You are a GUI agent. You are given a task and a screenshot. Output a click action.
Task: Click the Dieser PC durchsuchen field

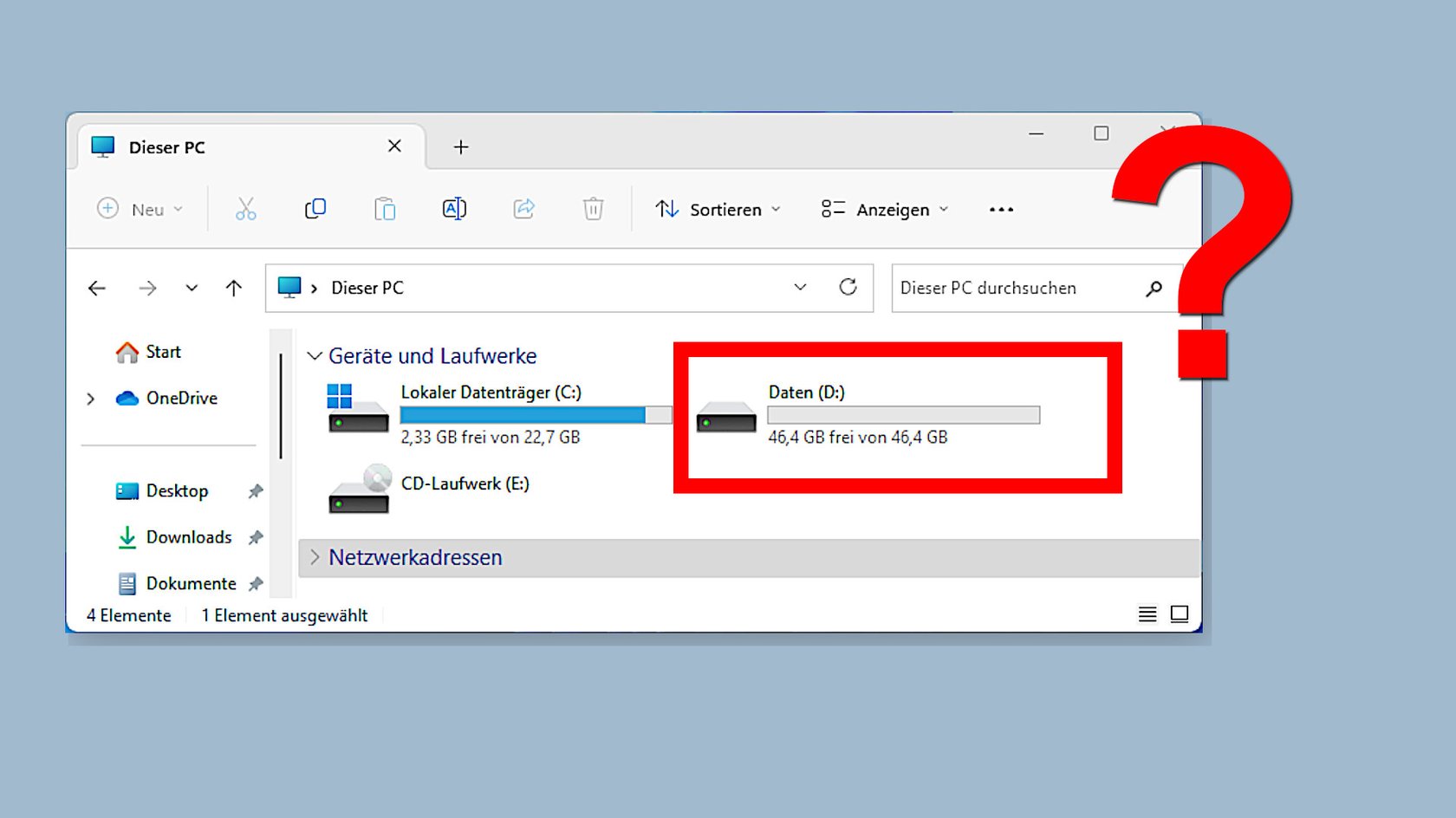click(x=1018, y=288)
